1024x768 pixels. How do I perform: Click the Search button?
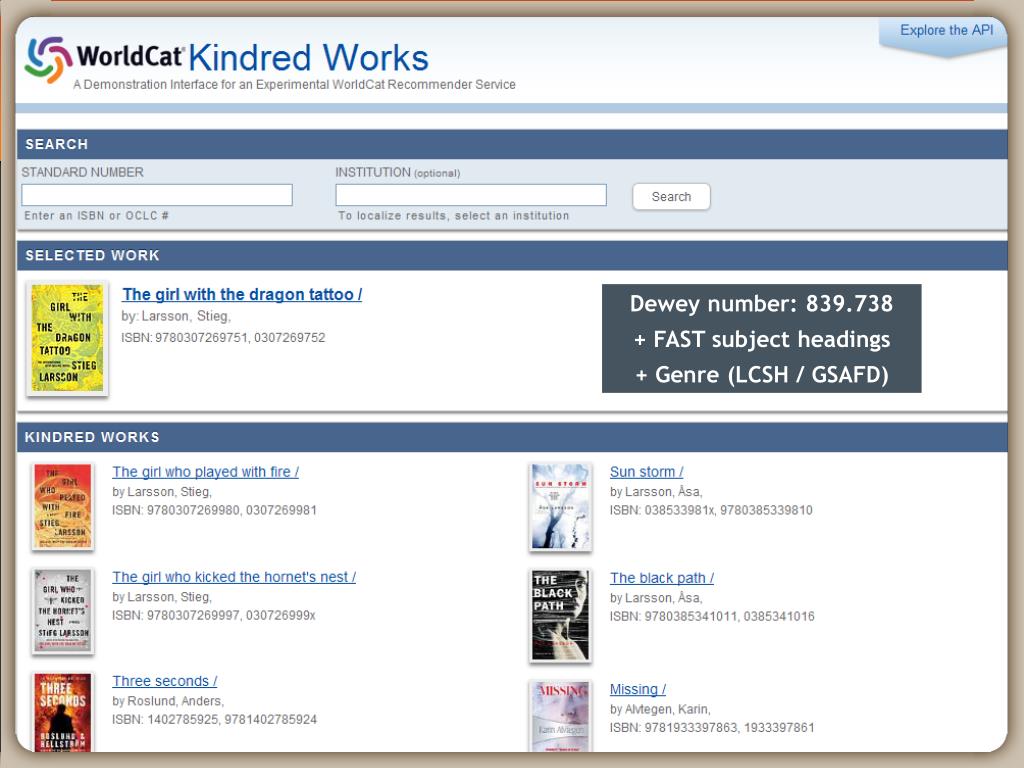(x=671, y=197)
